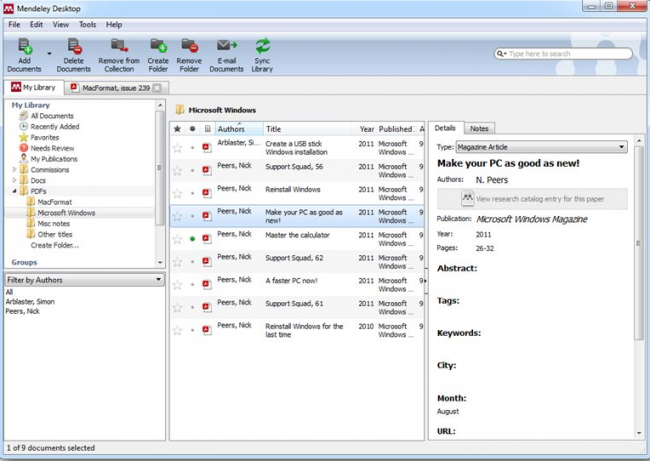Favorite the Reinstall Windows row star

point(177,193)
